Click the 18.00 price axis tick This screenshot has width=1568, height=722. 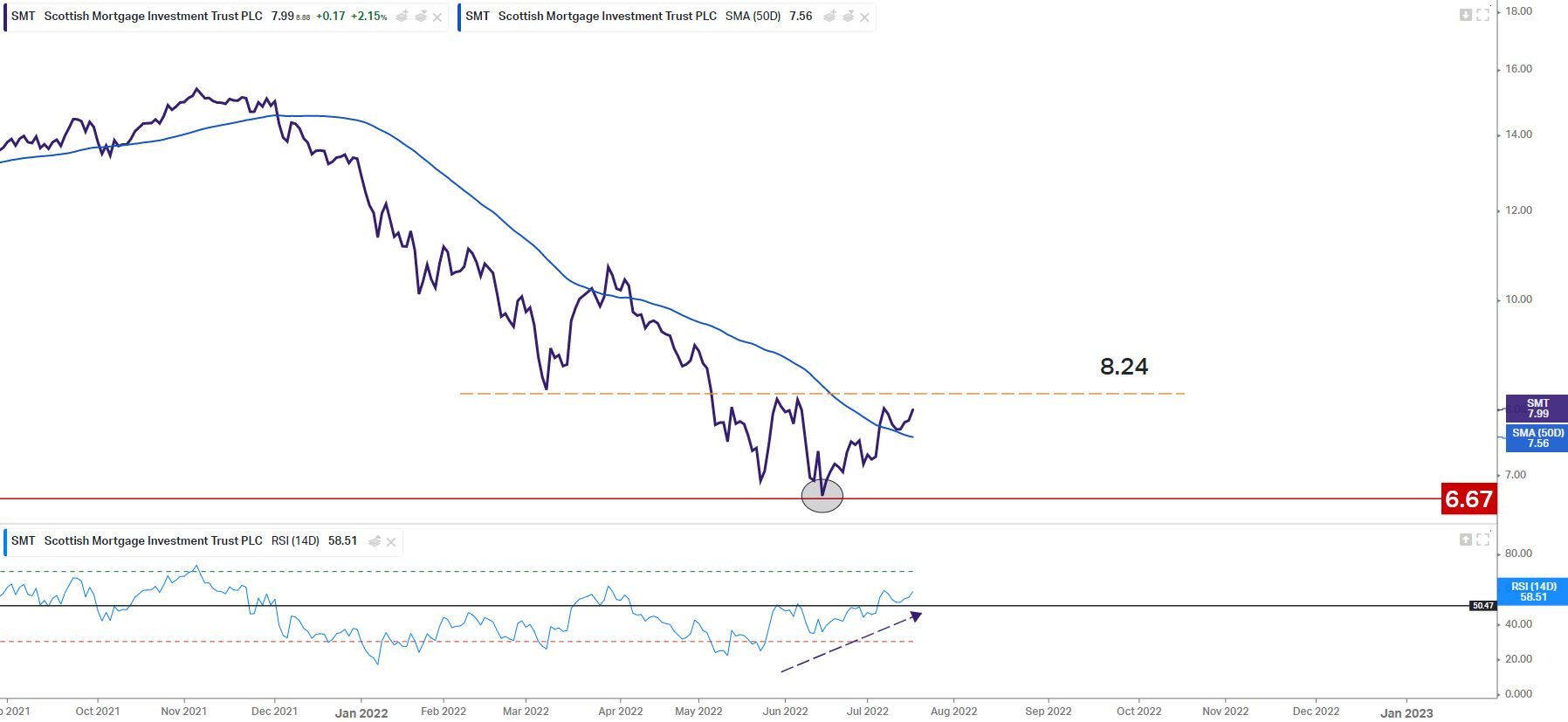[1518, 11]
